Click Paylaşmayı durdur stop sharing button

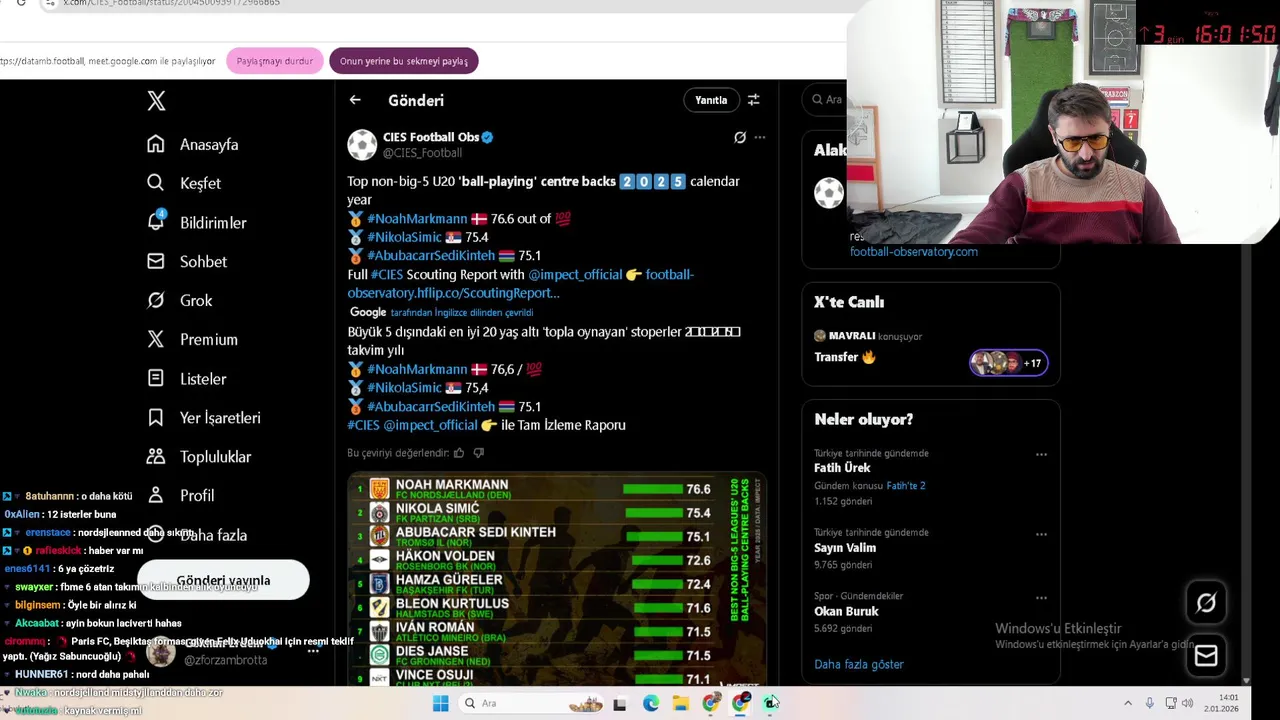click(x=275, y=61)
